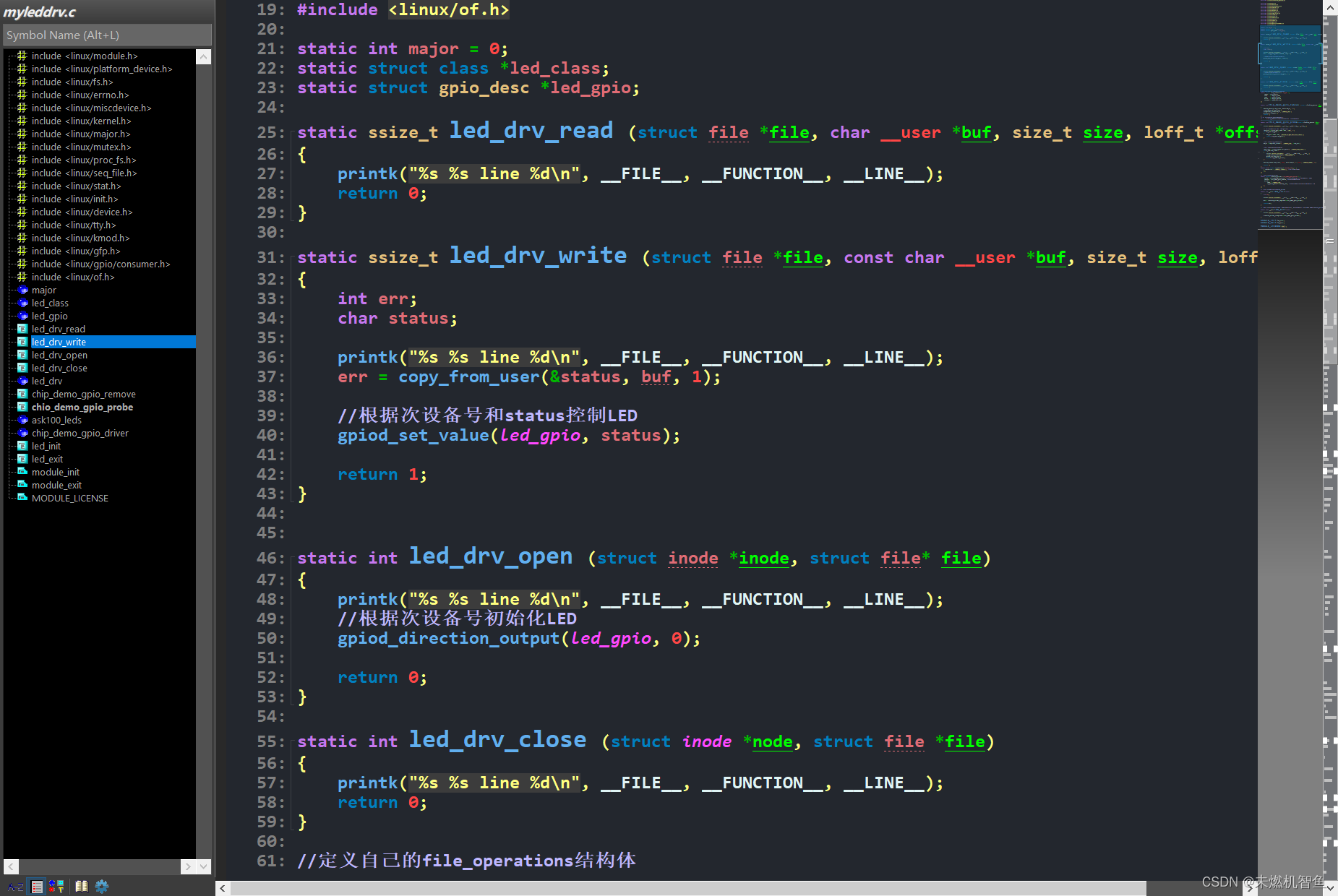Click the sort-by-line 'T' icon
This screenshot has width=1338, height=896.
(x=61, y=889)
